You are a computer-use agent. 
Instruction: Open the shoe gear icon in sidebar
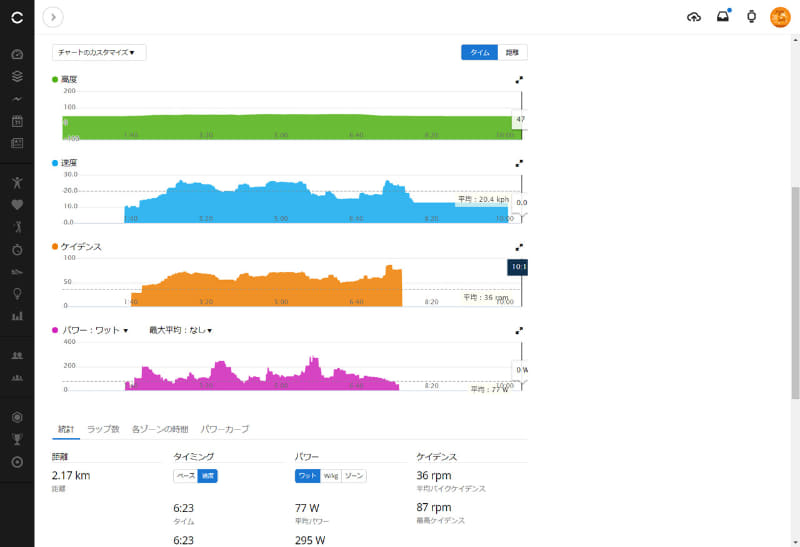tap(17, 272)
